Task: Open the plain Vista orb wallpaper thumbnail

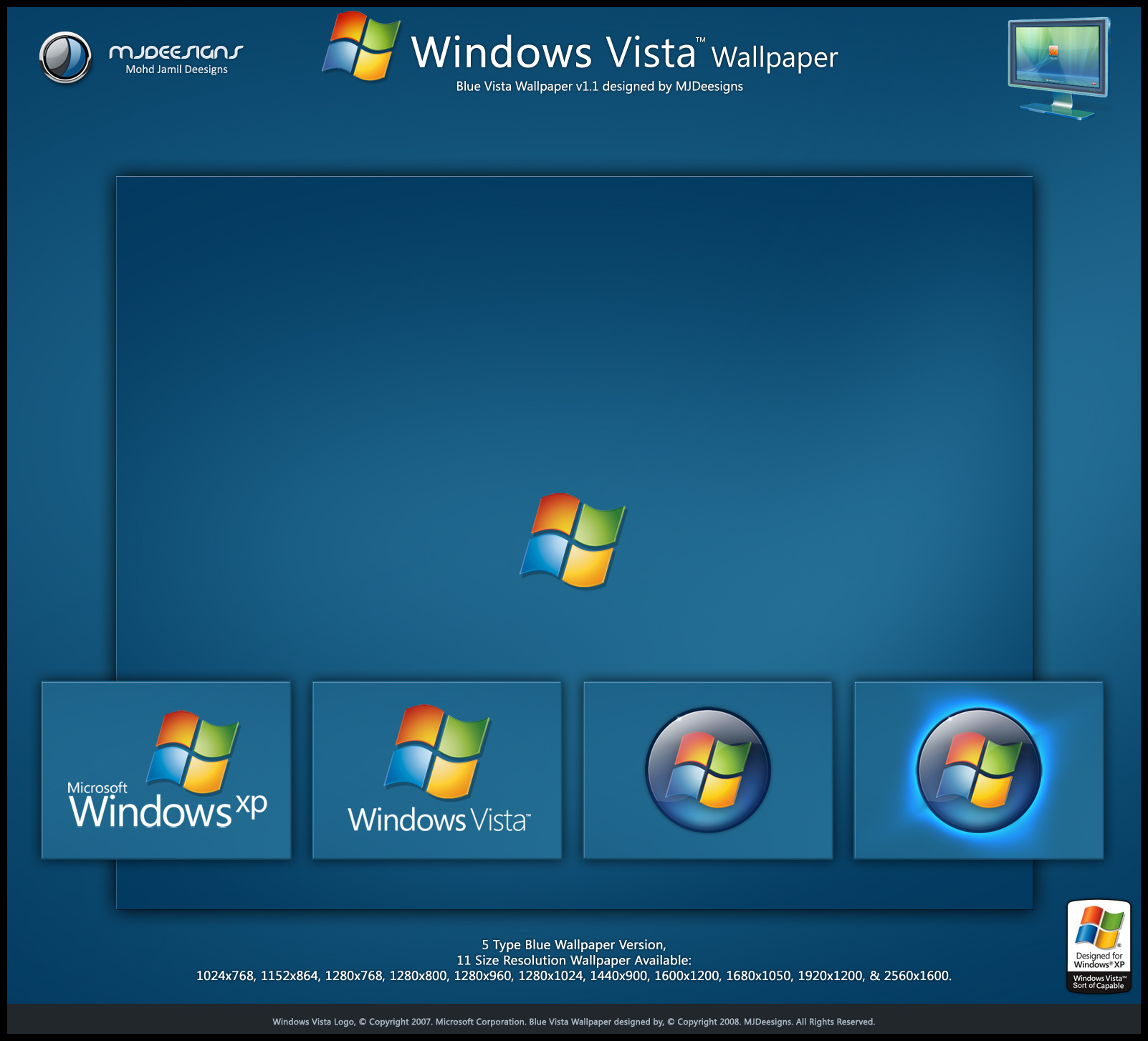Action: click(708, 770)
